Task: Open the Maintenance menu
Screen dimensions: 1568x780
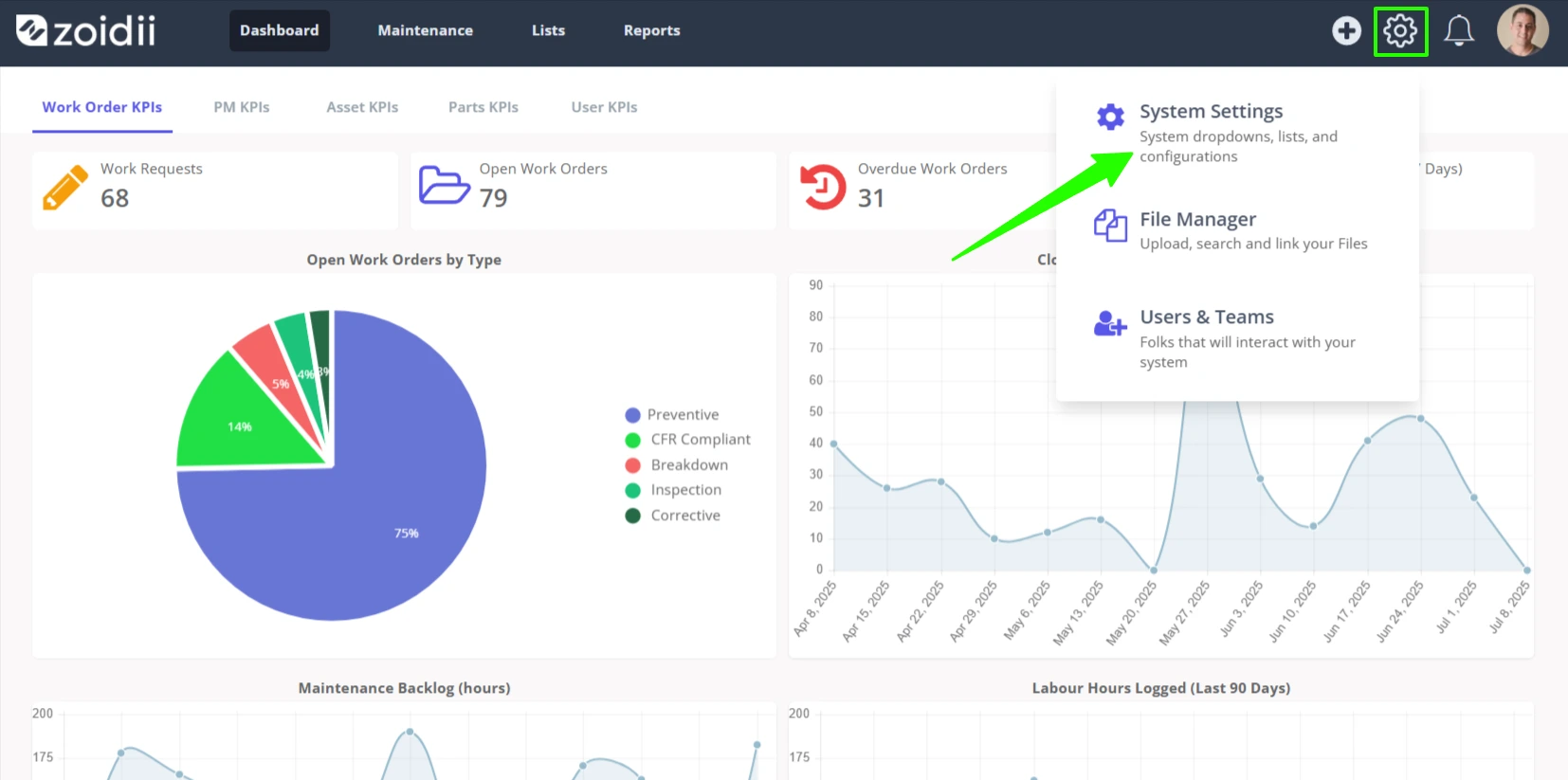Action: point(426,30)
